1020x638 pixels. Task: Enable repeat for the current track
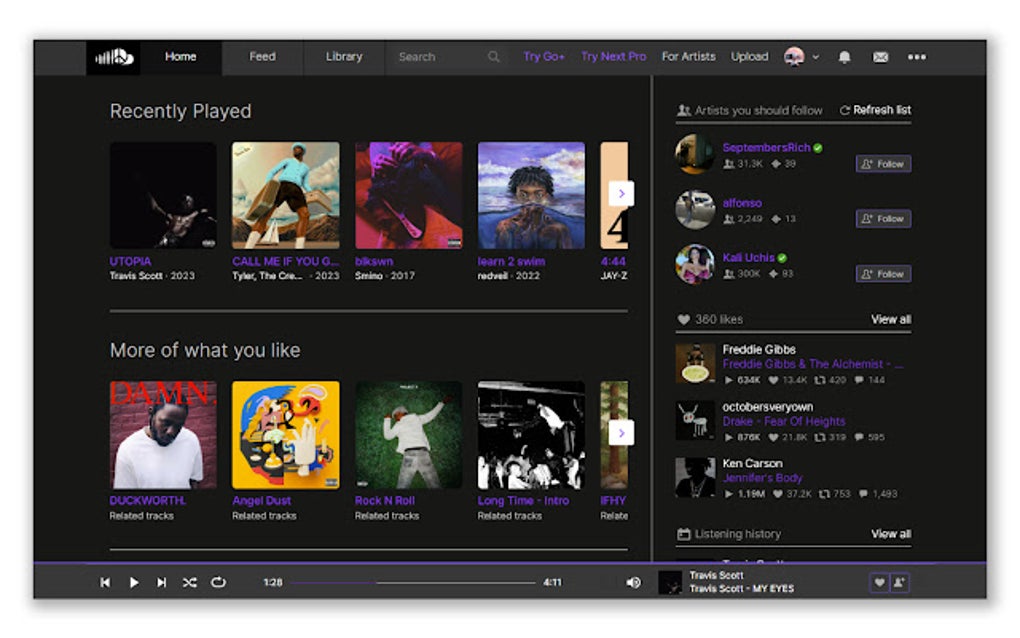[x=219, y=580]
